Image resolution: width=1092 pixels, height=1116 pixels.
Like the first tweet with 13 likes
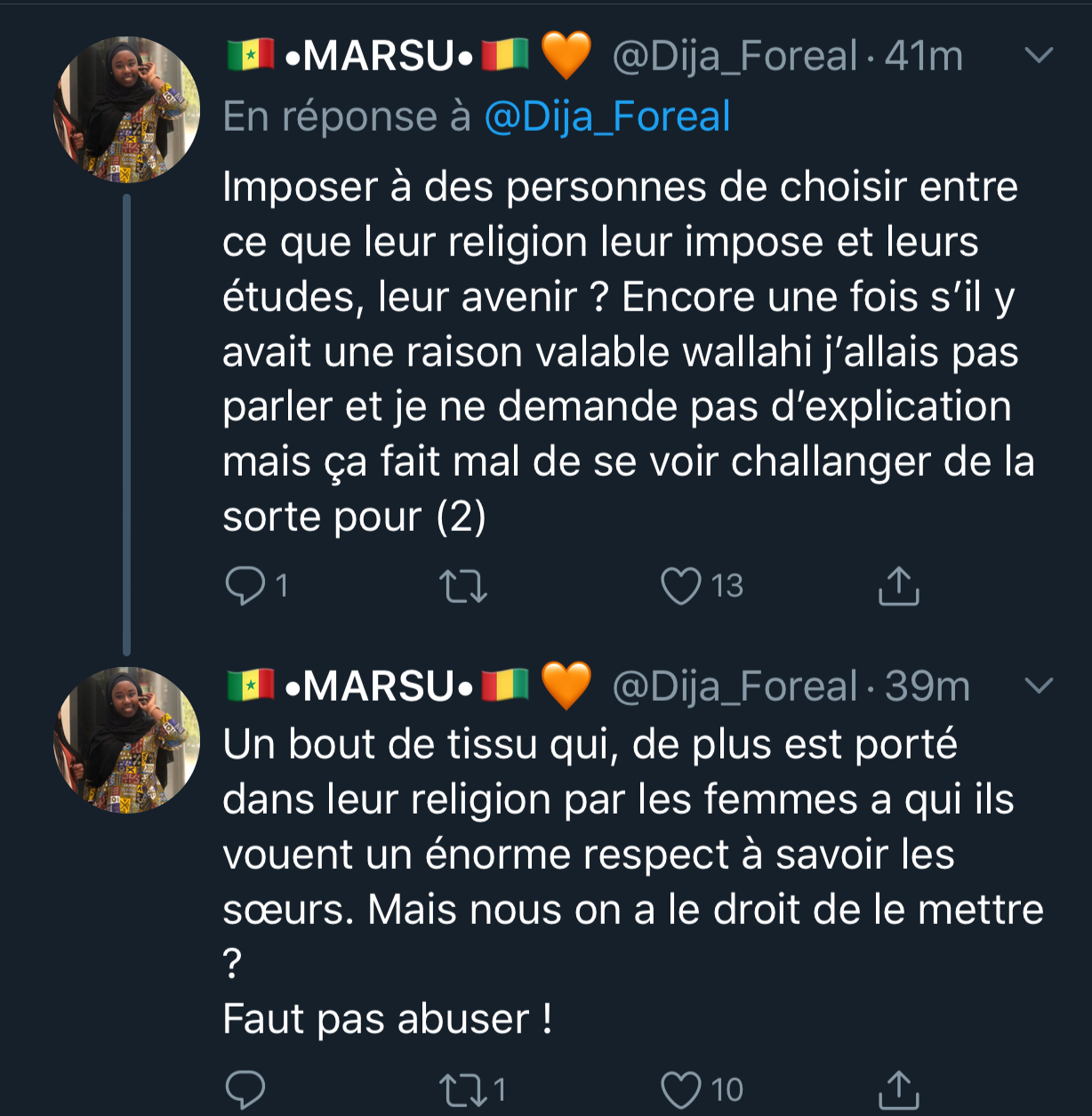coord(682,586)
